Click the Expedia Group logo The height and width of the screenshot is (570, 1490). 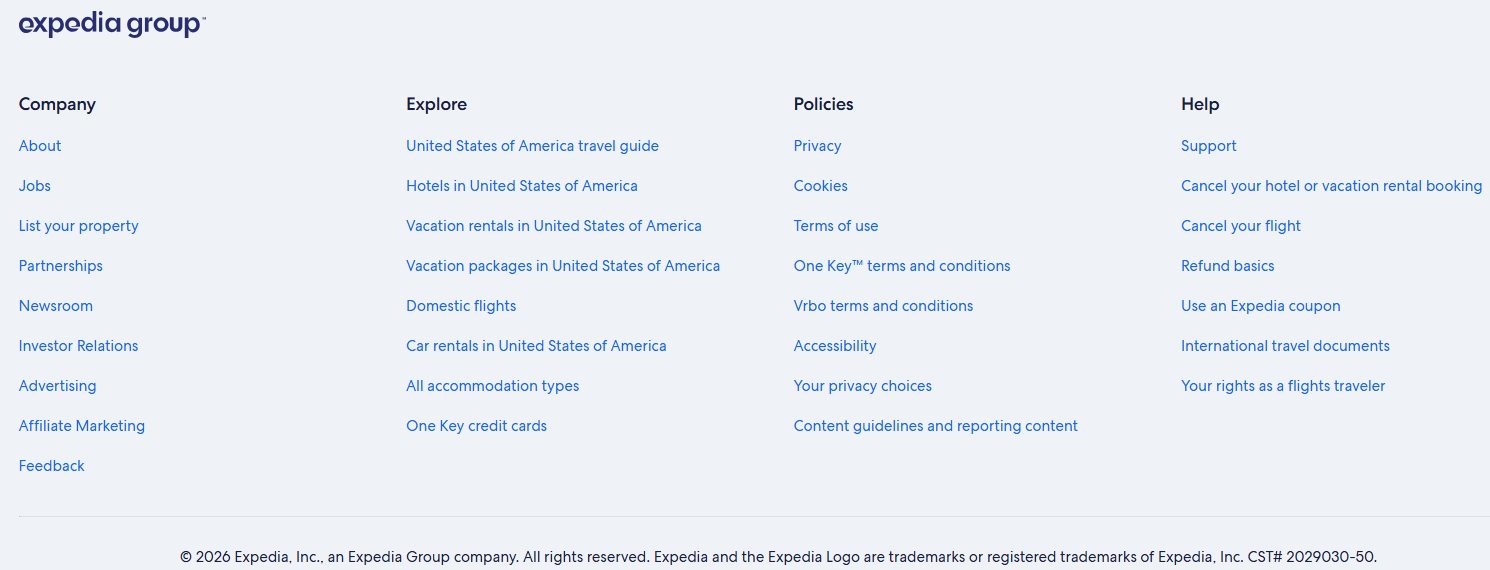(x=111, y=25)
